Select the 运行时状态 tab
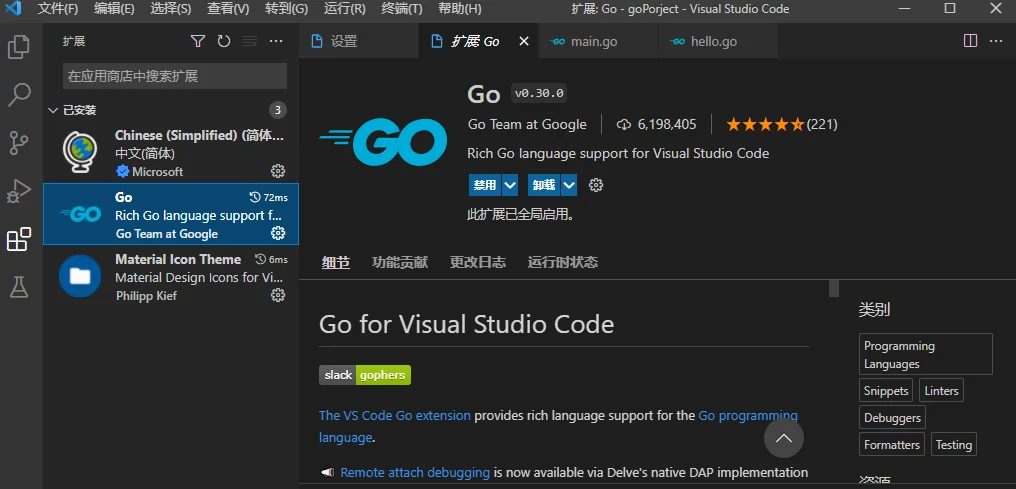Image resolution: width=1016 pixels, height=489 pixels. [x=562, y=262]
